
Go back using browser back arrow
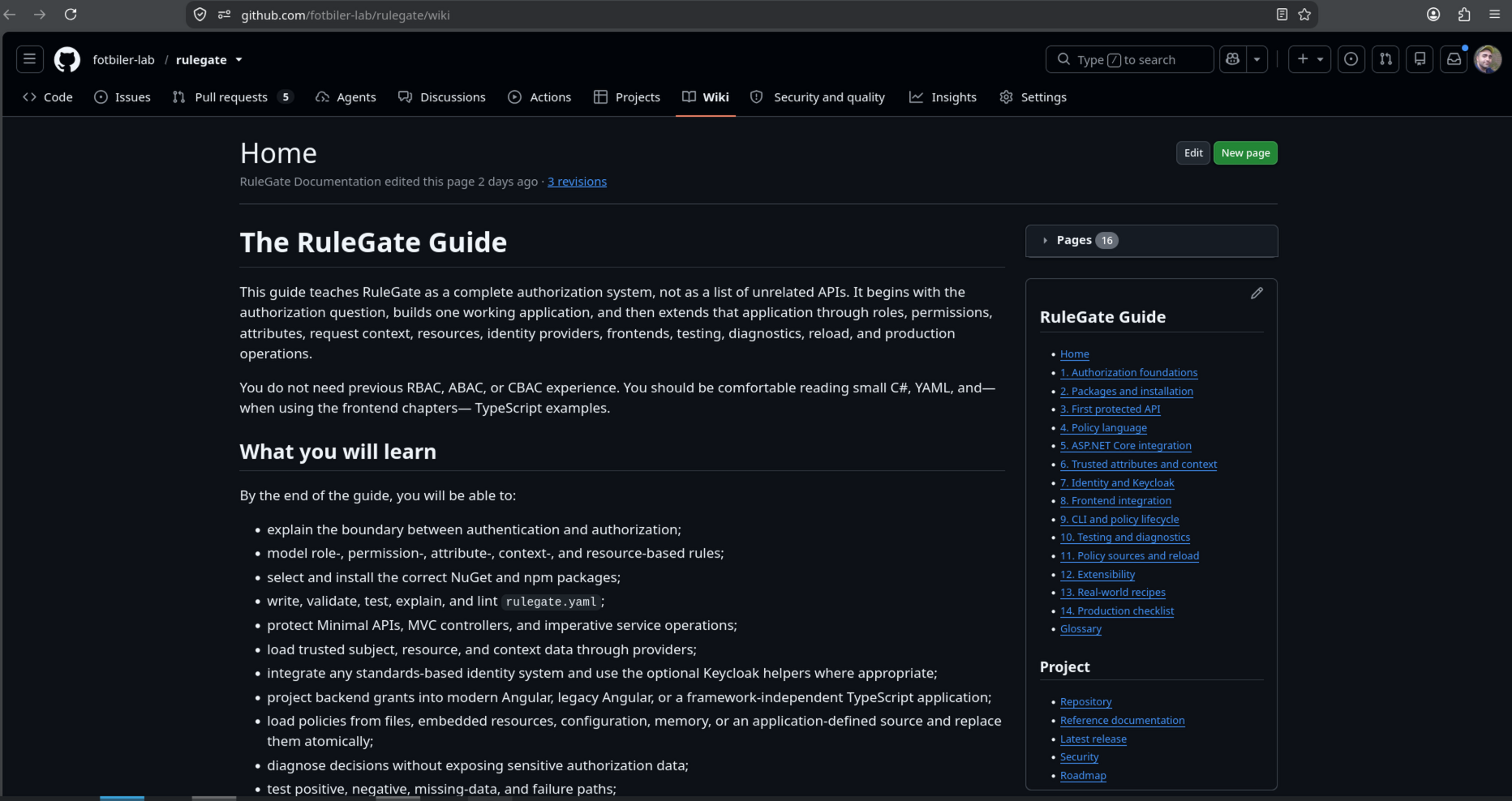point(11,15)
